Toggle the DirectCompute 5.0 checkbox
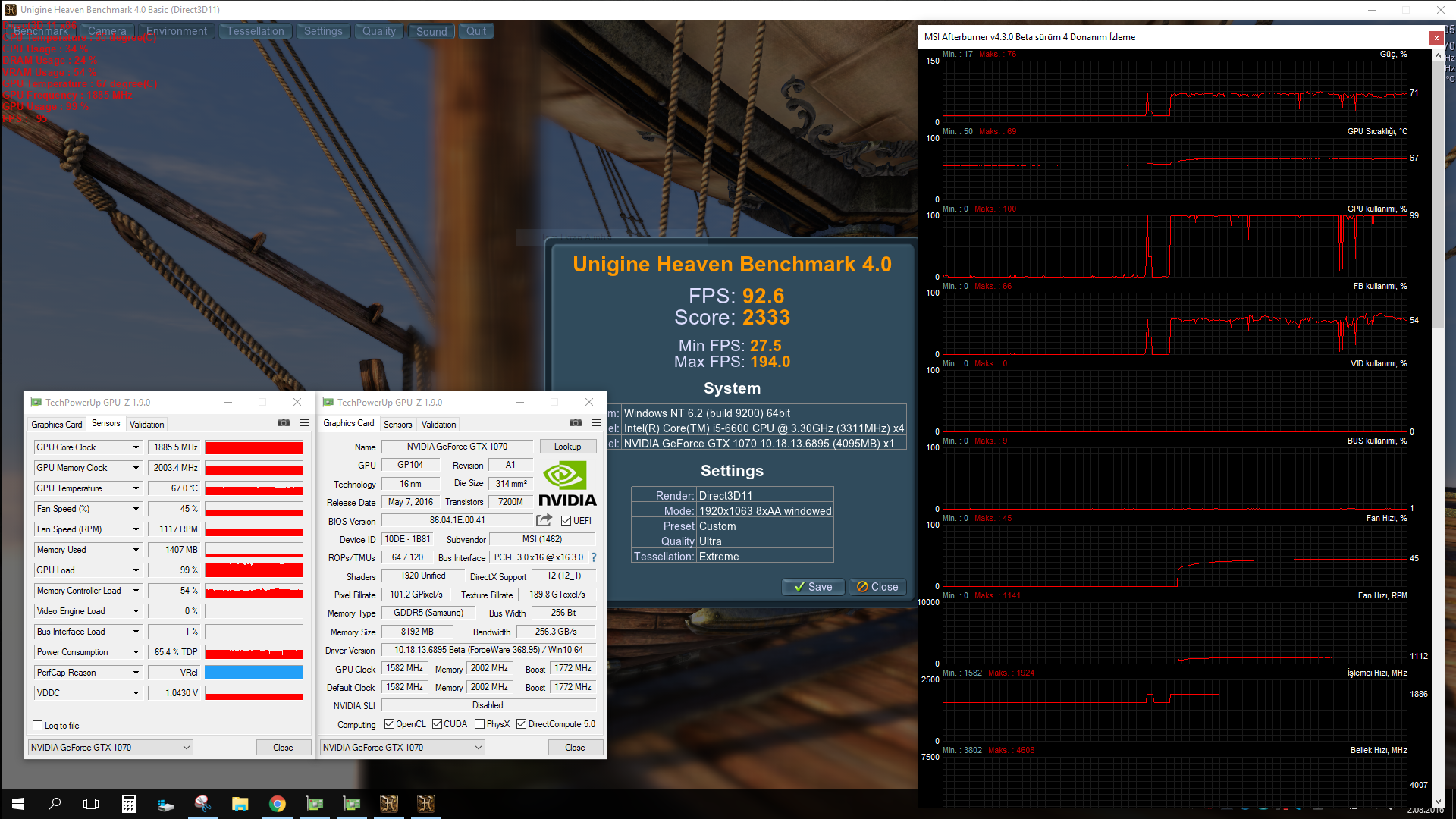The height and width of the screenshot is (819, 1456). click(x=521, y=724)
